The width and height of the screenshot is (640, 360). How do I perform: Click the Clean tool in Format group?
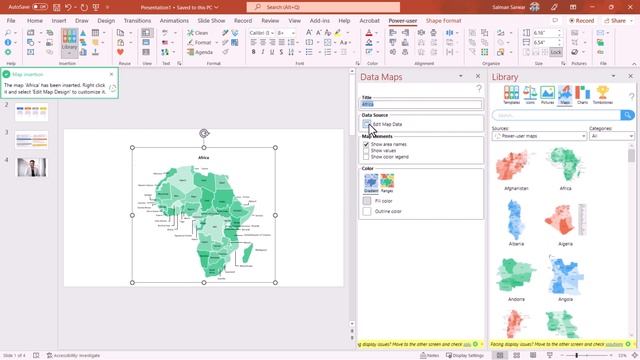[198, 33]
